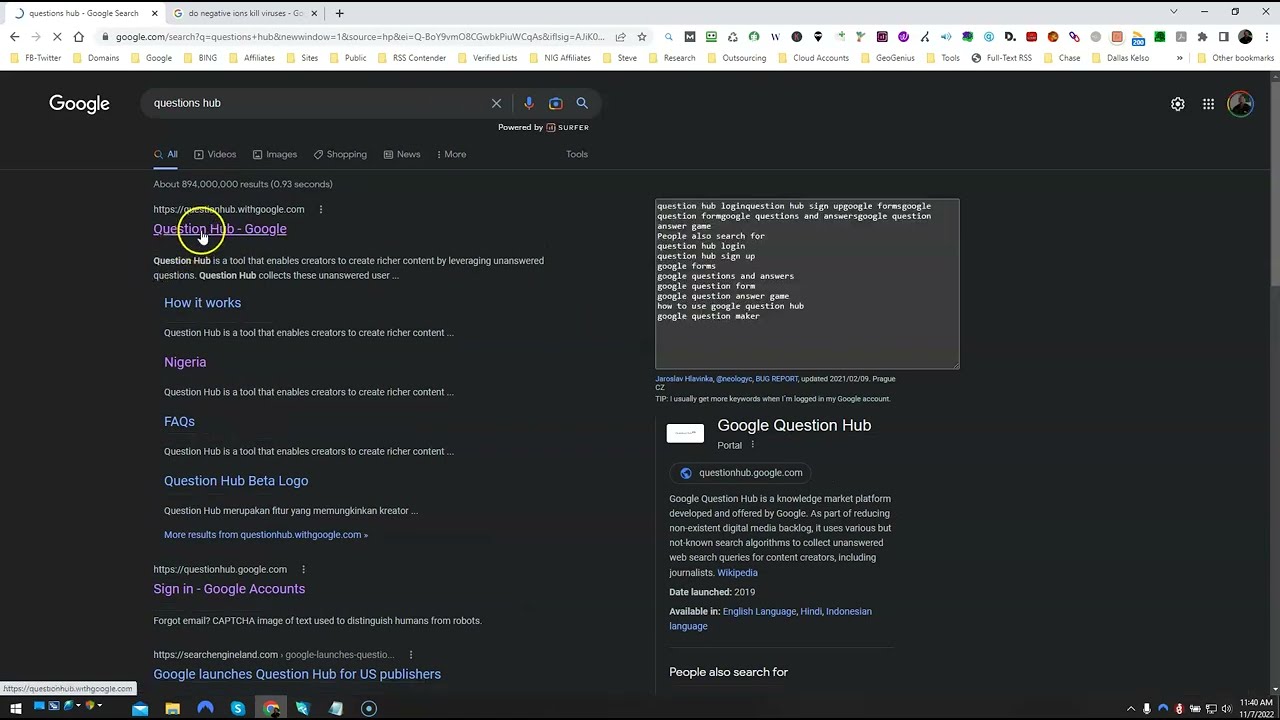Open options for the Sign in result
Viewport: 1280px width, 720px height.
click(303, 569)
